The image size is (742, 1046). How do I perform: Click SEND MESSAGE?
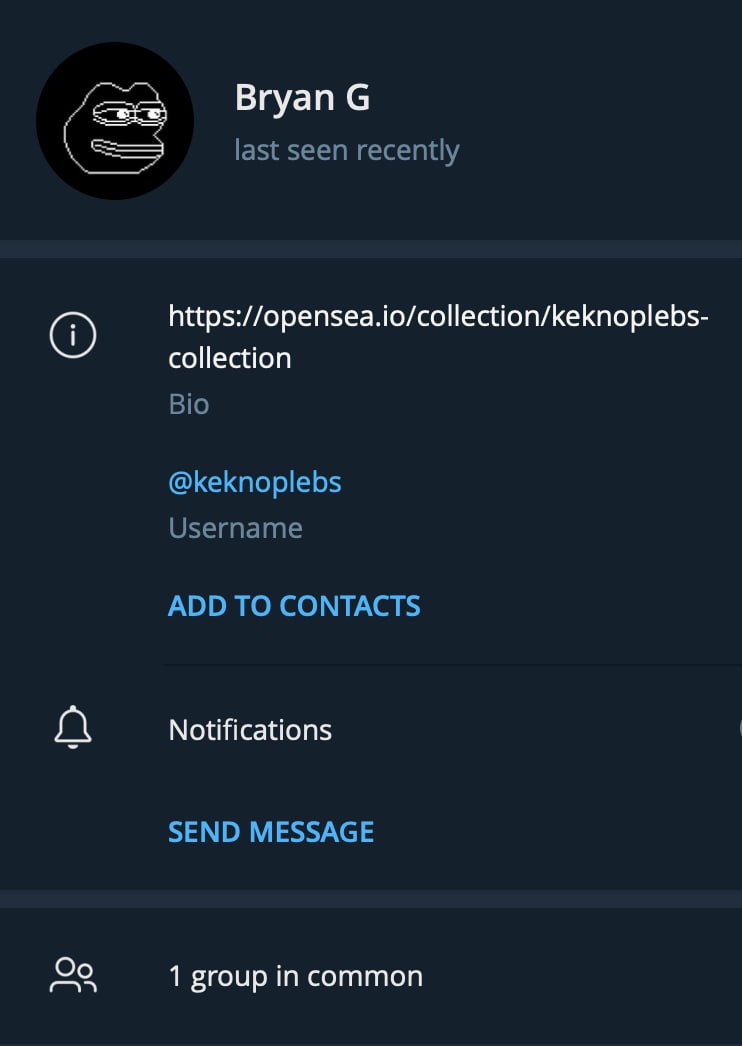[271, 832]
